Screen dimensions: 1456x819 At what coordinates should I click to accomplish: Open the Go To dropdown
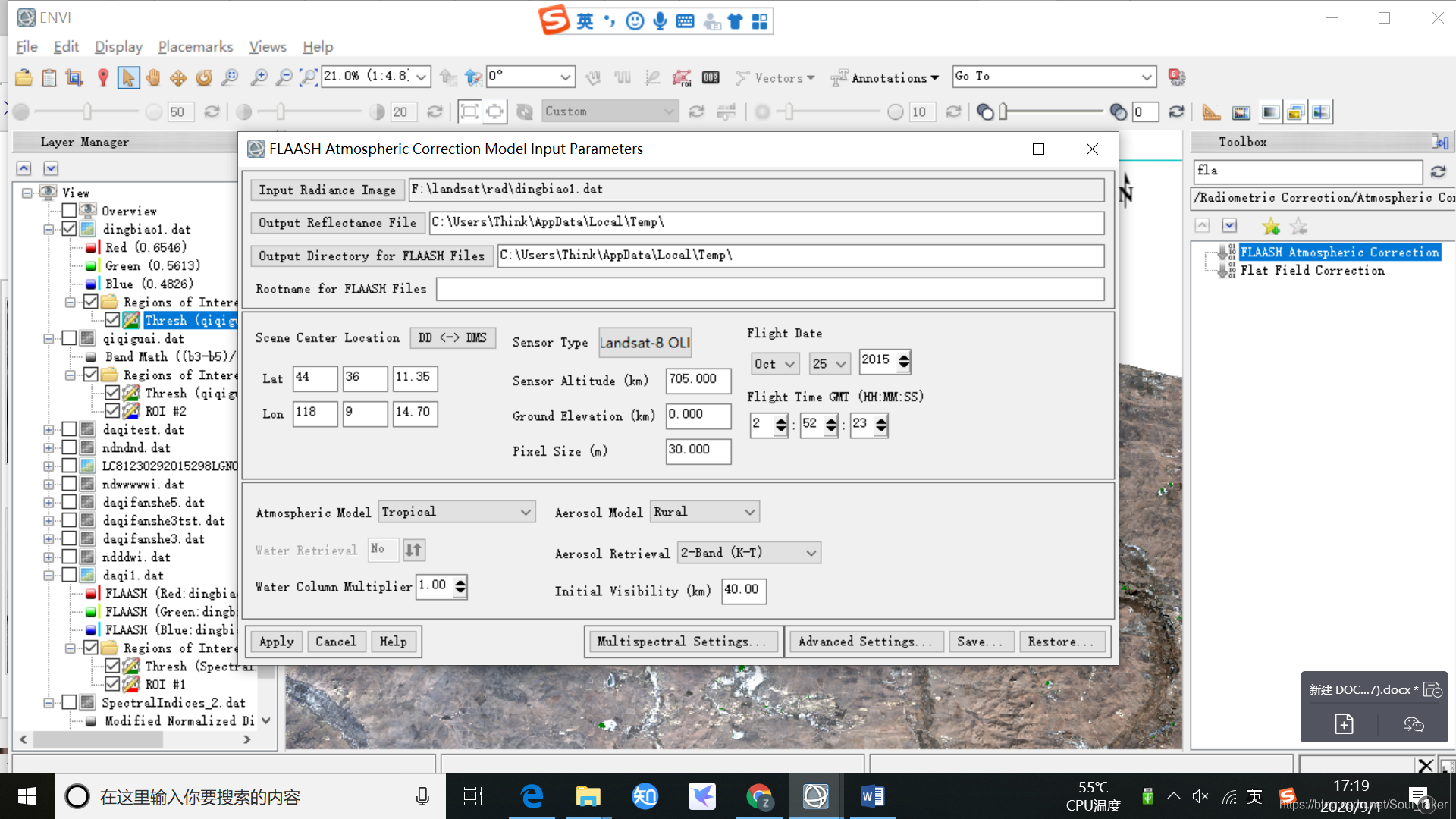point(1147,77)
